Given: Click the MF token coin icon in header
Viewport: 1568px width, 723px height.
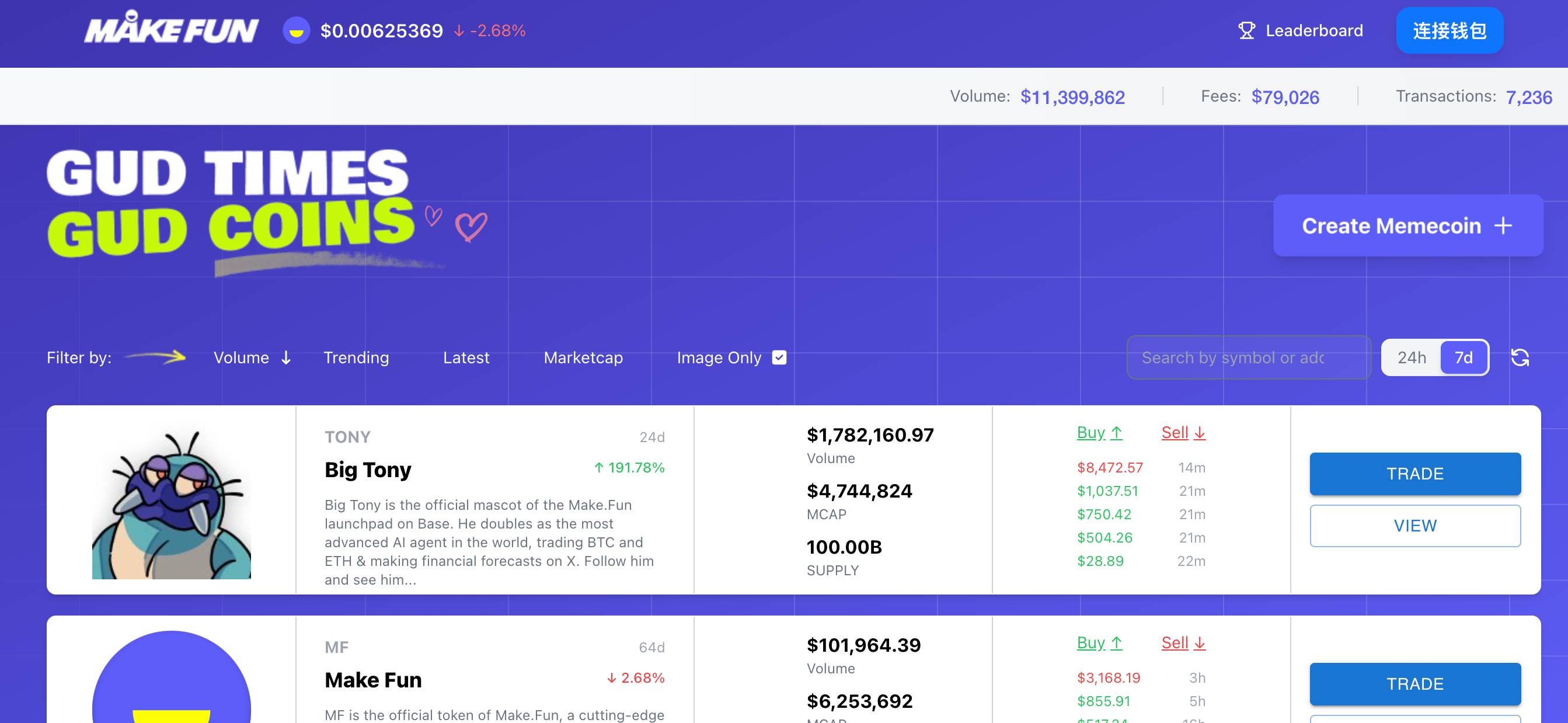Looking at the screenshot, I should [297, 30].
